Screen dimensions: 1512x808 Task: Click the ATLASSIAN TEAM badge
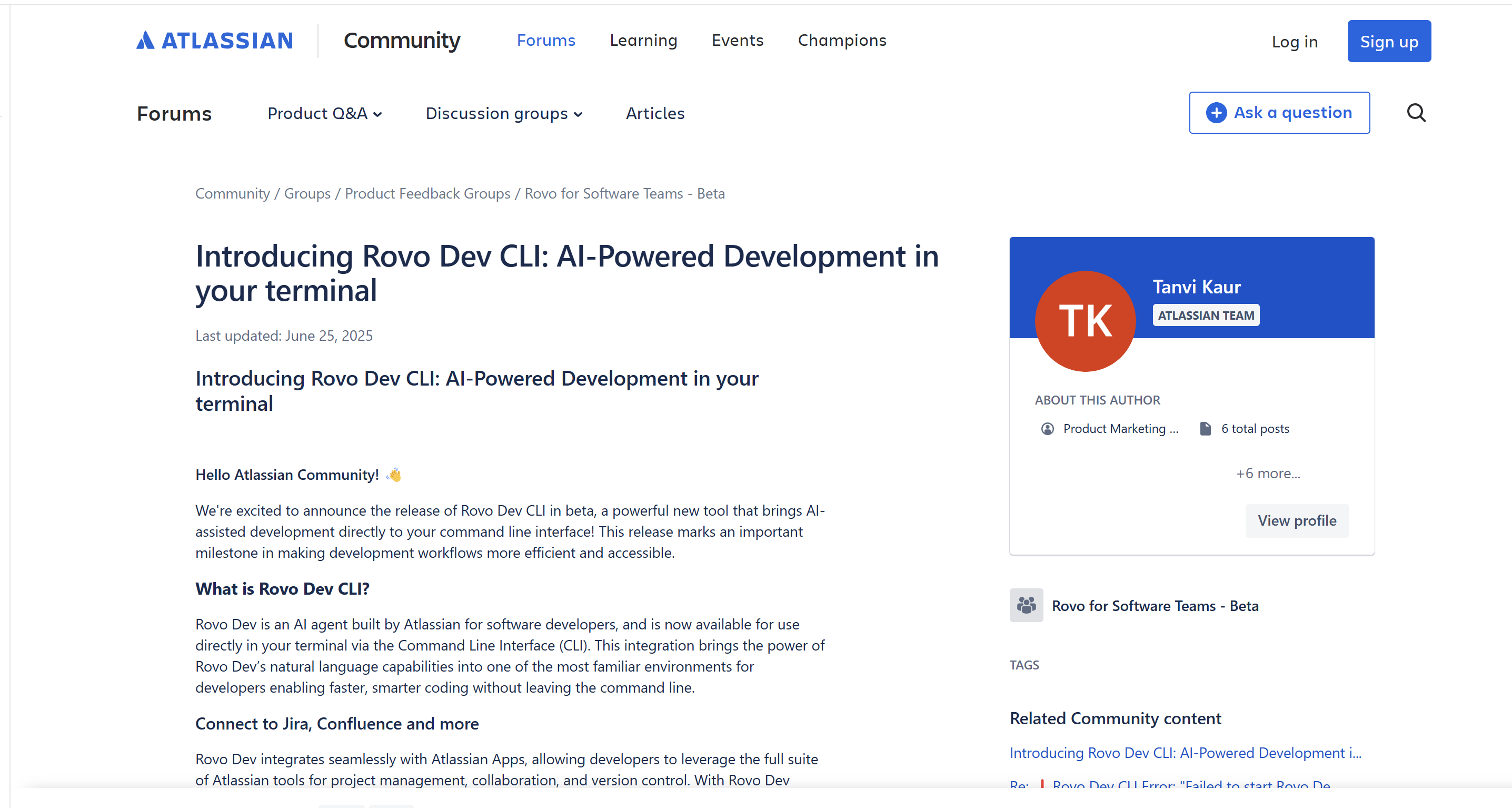(x=1206, y=316)
